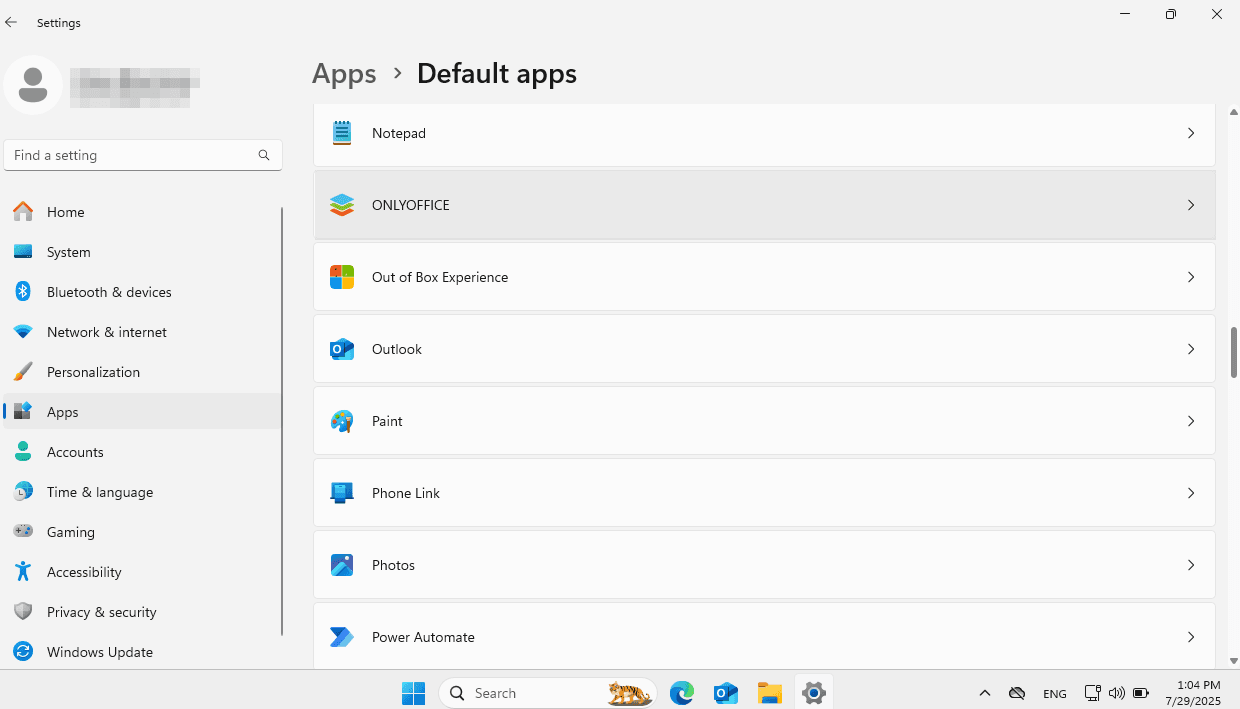Viewport: 1240px width, 709px height.
Task: Open Gaming settings
Action: (142, 532)
